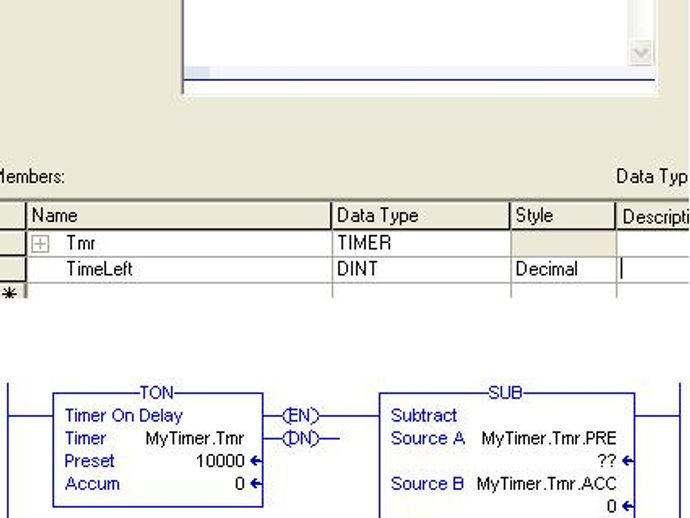Click the empty description text area
Screen dimensions: 690x518
[406, 32]
